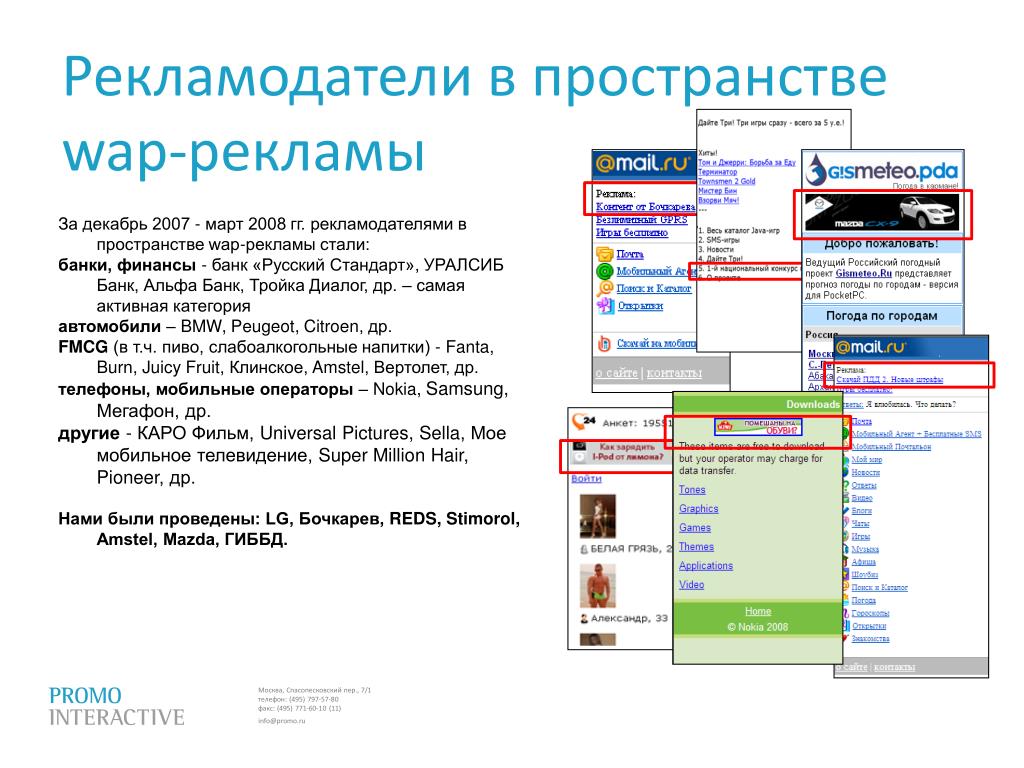Viewport: 1024px width, 768px height.
Task: Open the Games link on Nokia page
Action: click(x=694, y=527)
